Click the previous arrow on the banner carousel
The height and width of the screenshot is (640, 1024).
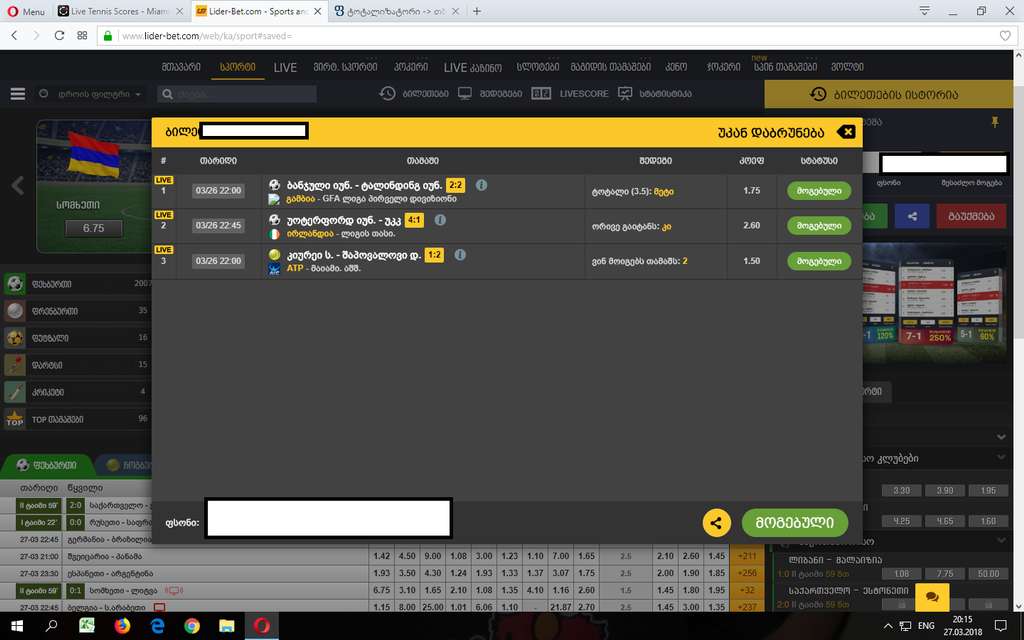click(18, 185)
